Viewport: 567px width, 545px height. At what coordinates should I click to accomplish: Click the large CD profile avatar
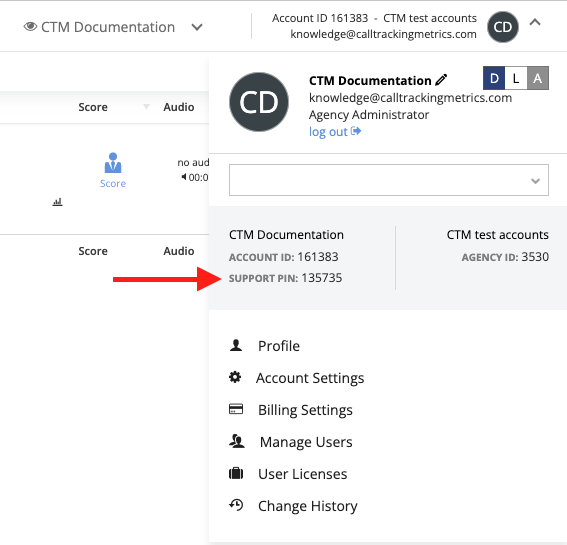259,102
